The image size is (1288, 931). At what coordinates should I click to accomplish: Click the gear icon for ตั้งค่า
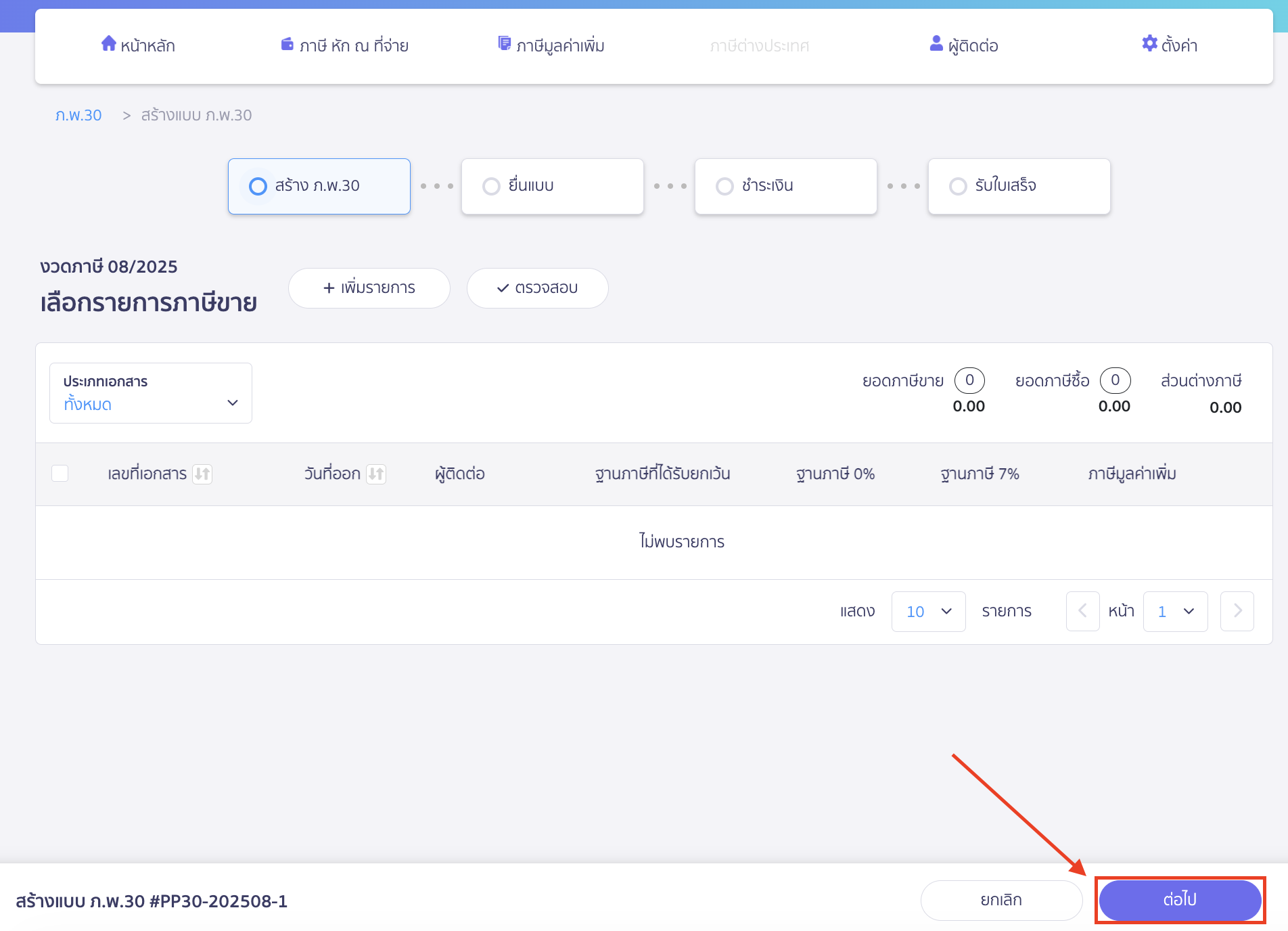click(1149, 44)
